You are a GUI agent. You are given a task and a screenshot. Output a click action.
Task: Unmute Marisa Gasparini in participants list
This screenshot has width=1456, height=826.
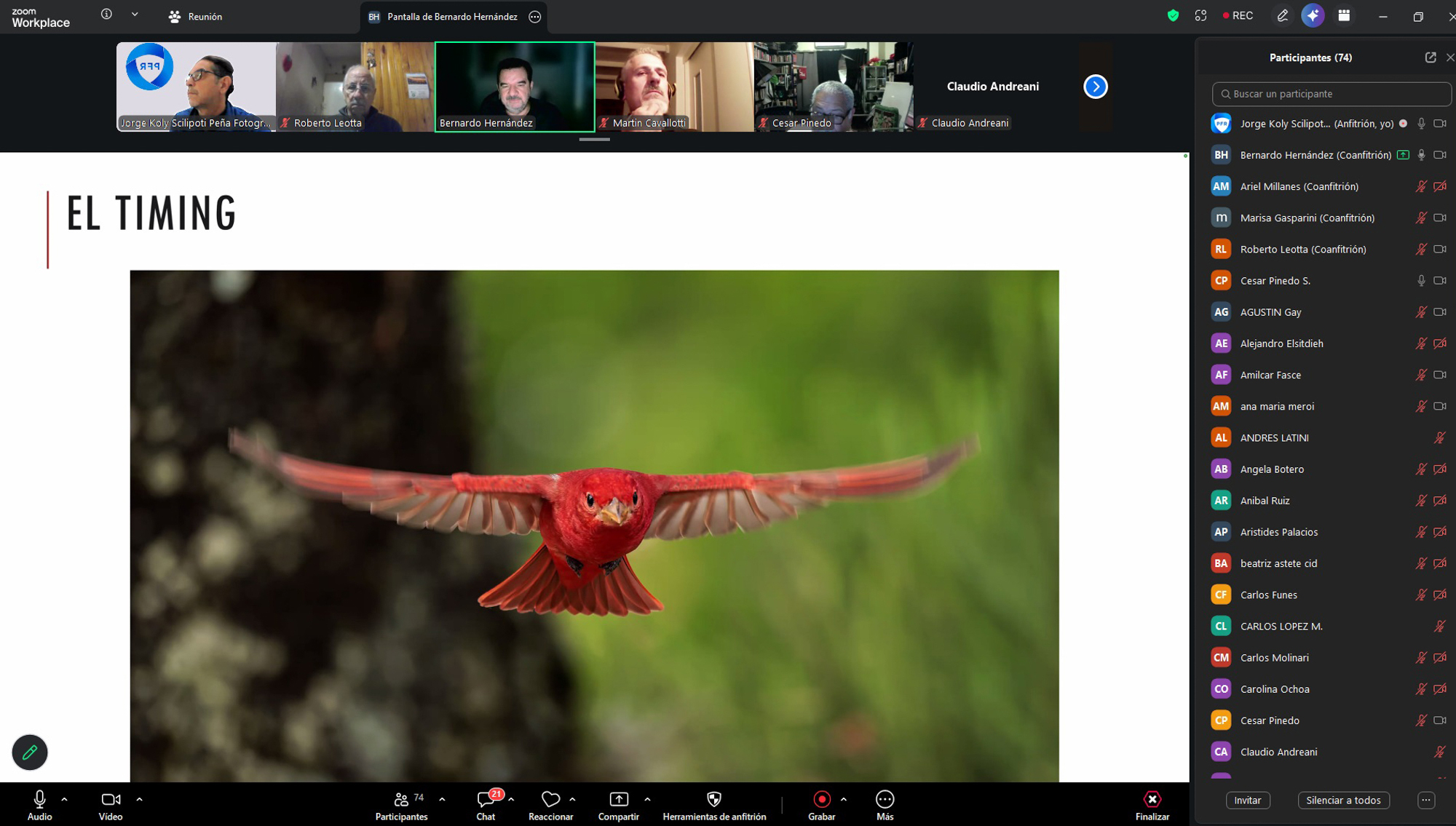[1421, 218]
